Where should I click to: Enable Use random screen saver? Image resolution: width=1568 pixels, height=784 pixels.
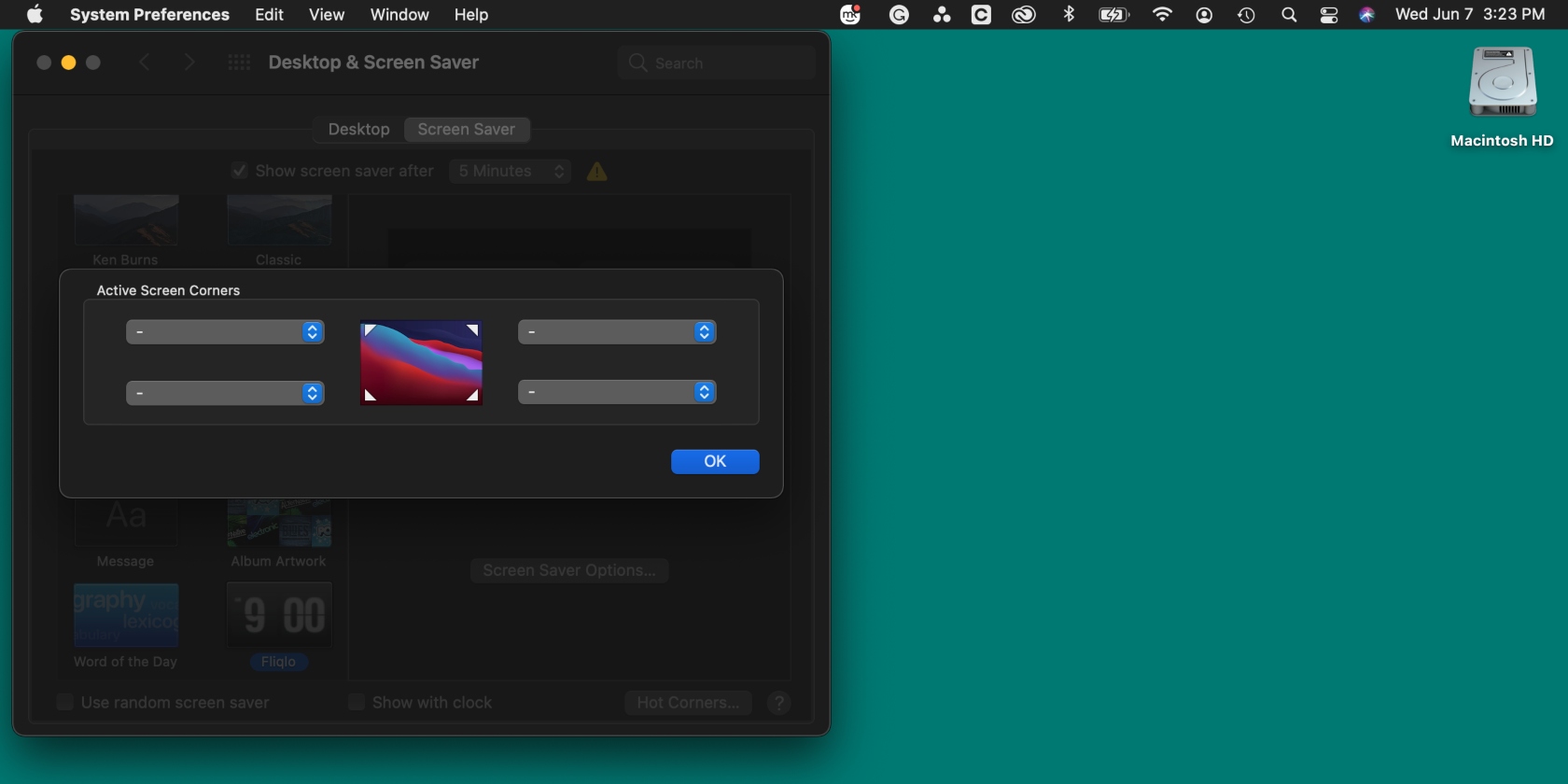pyautogui.click(x=65, y=702)
